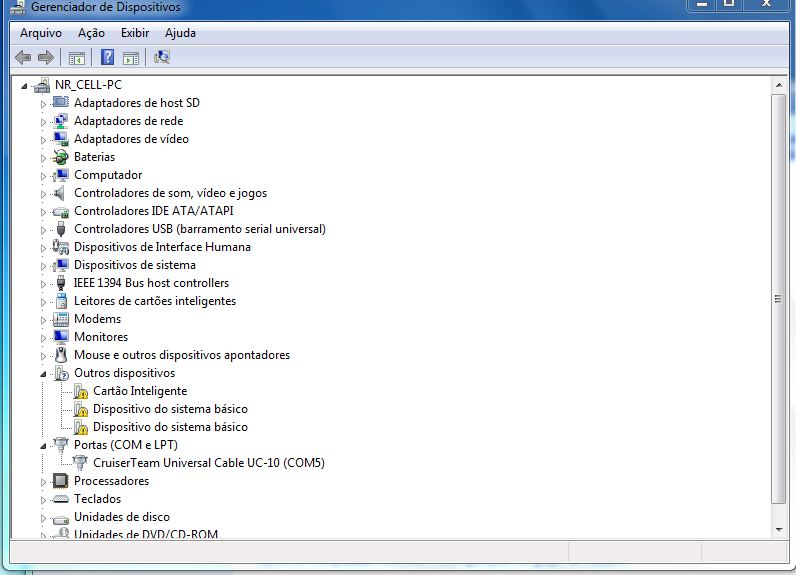Click the scrollbar down arrow
The image size is (796, 575).
[779, 530]
